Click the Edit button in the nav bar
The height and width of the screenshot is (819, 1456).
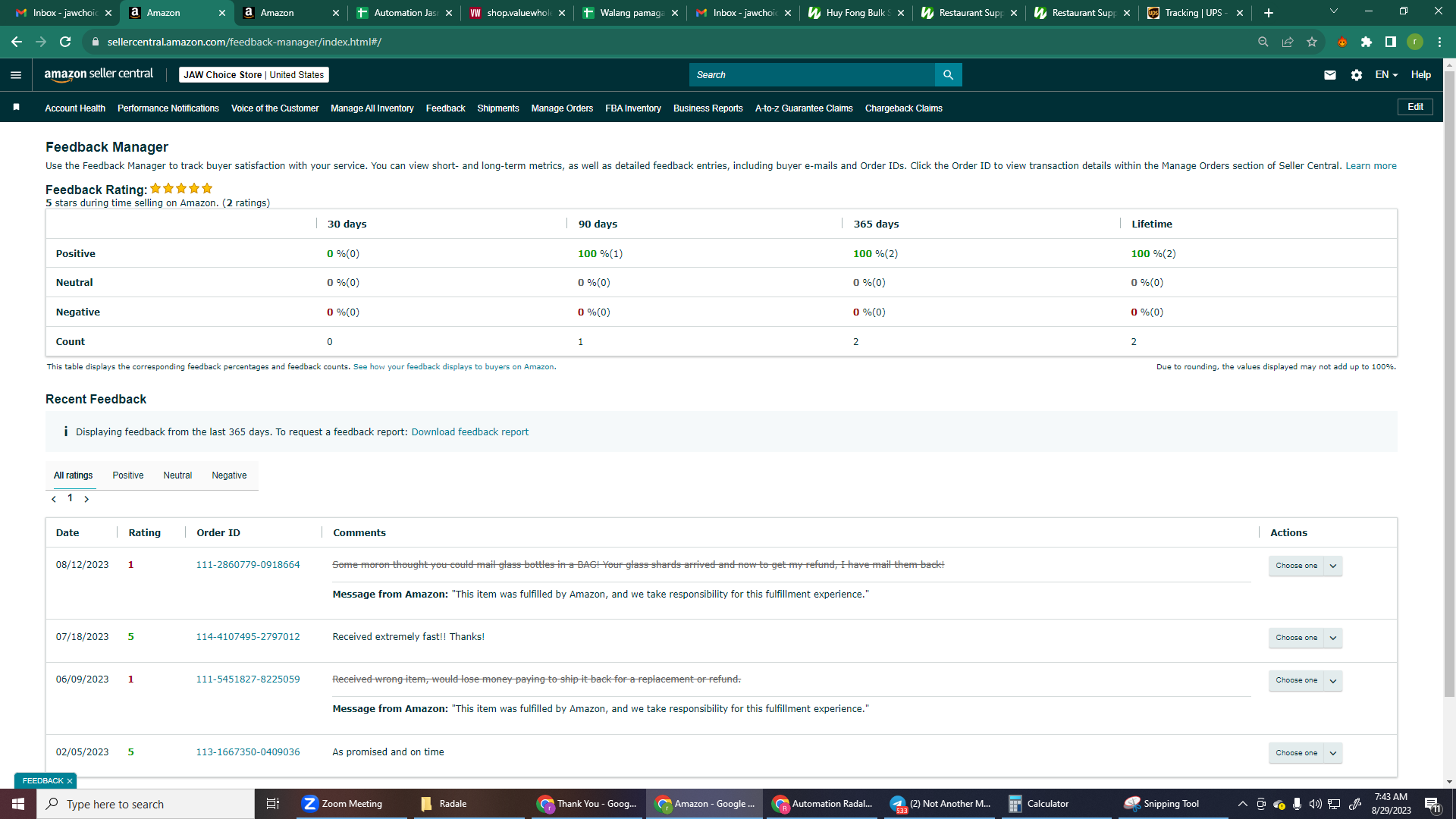(1415, 107)
